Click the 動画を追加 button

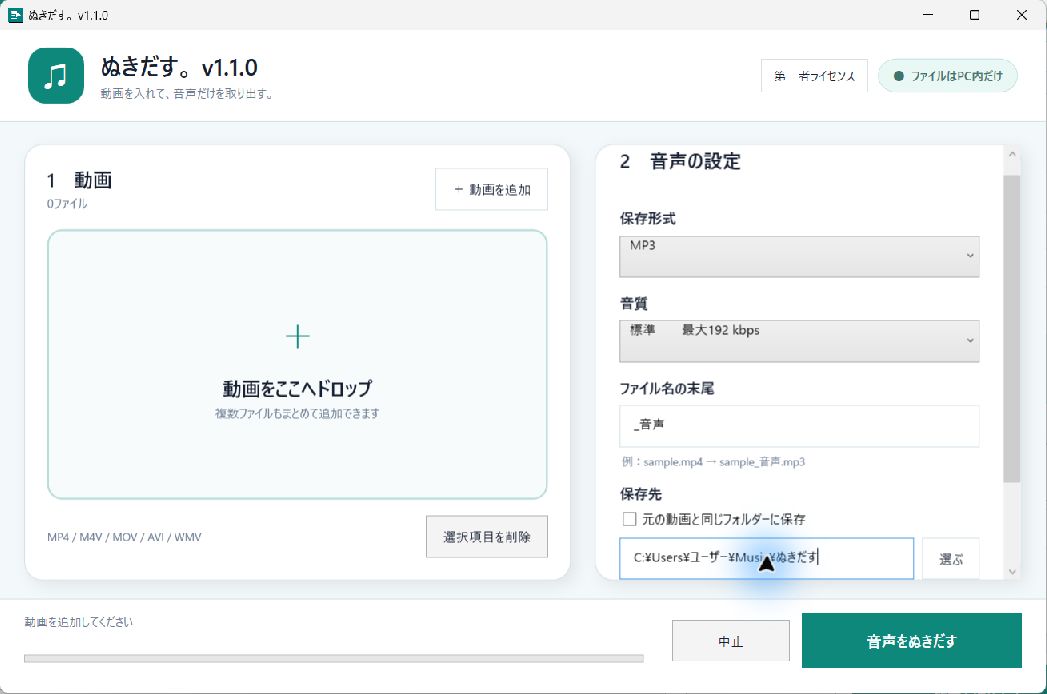pos(491,189)
